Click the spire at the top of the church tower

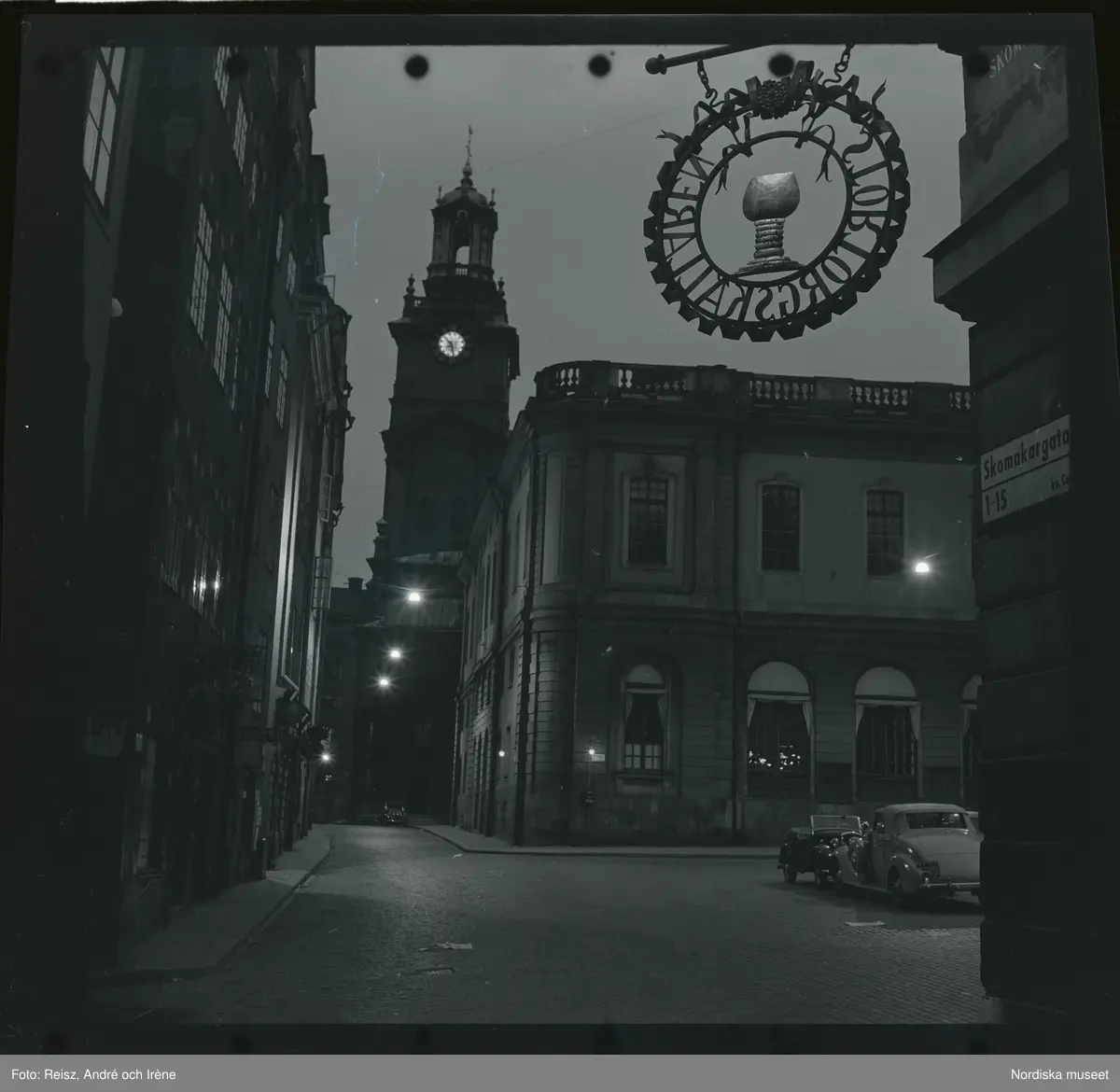click(x=469, y=149)
